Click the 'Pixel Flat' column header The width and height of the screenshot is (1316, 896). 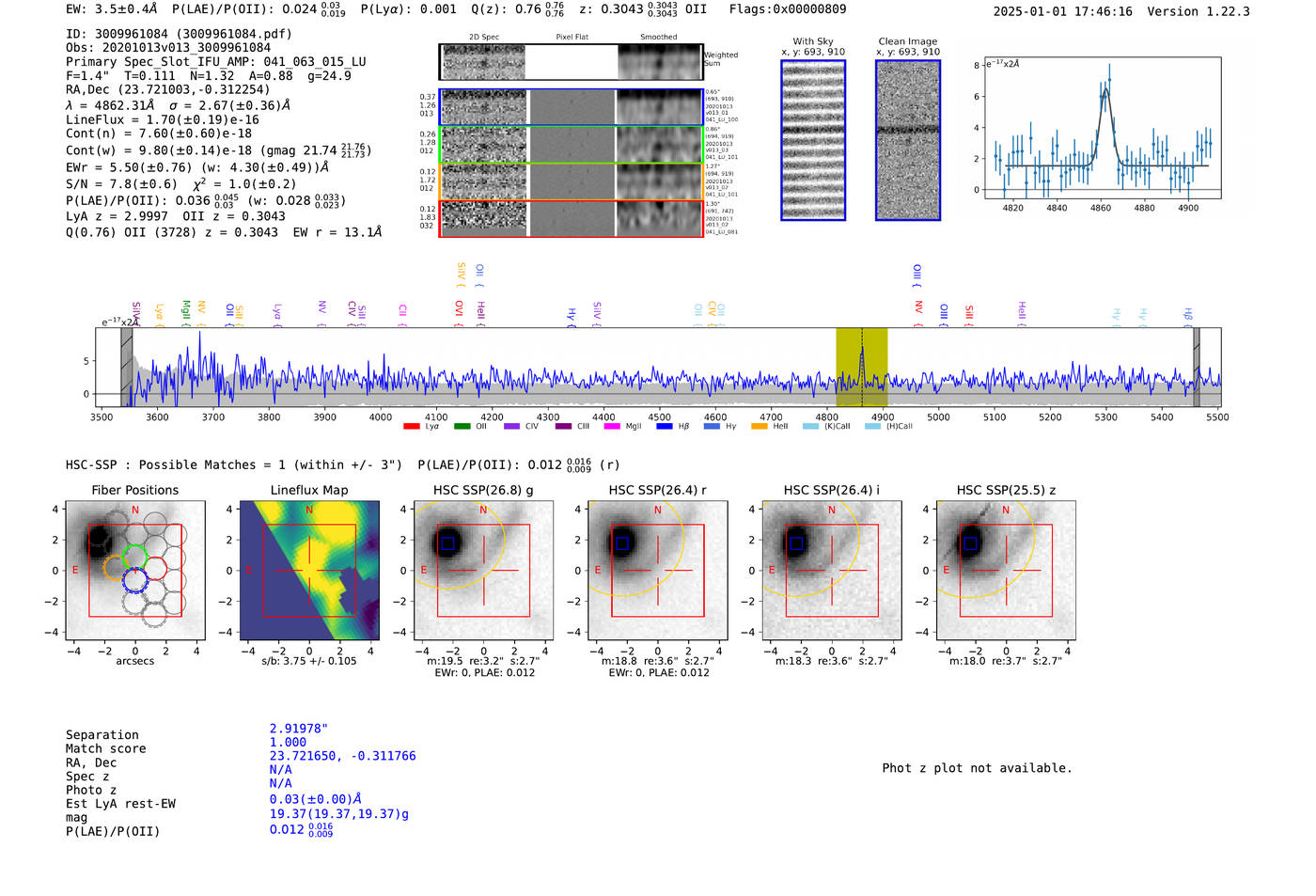572,38
